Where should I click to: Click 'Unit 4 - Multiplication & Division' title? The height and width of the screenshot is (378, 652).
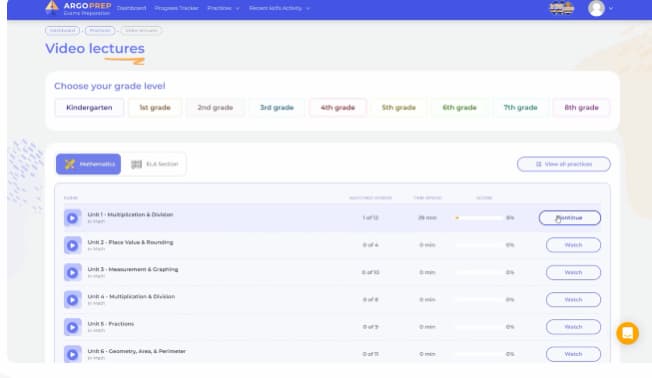tap(131, 296)
